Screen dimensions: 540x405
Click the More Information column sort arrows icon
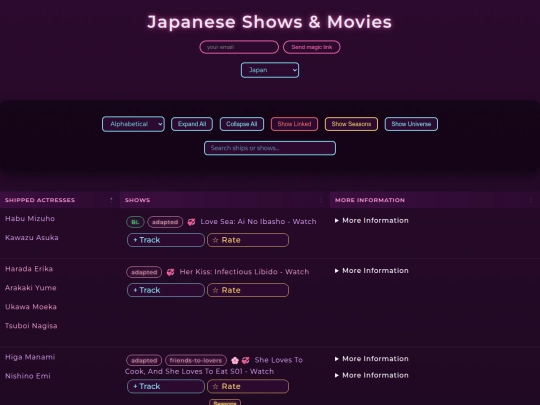[531, 200]
